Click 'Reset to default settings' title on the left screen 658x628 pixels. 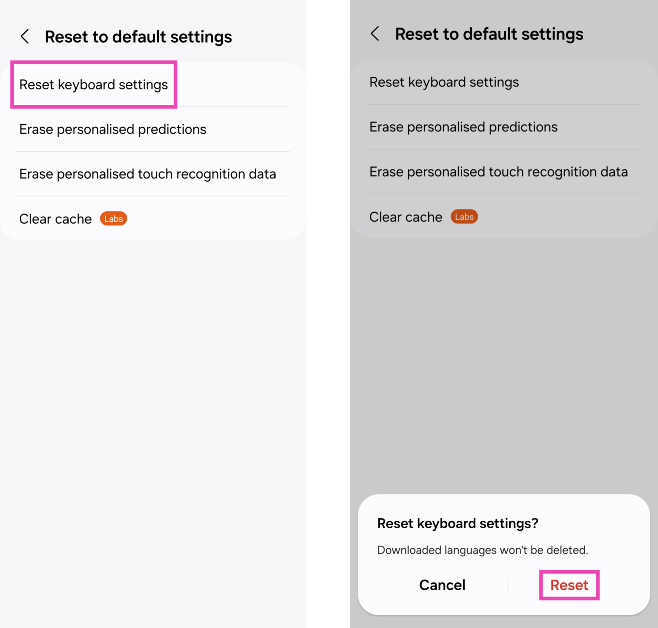click(x=138, y=37)
